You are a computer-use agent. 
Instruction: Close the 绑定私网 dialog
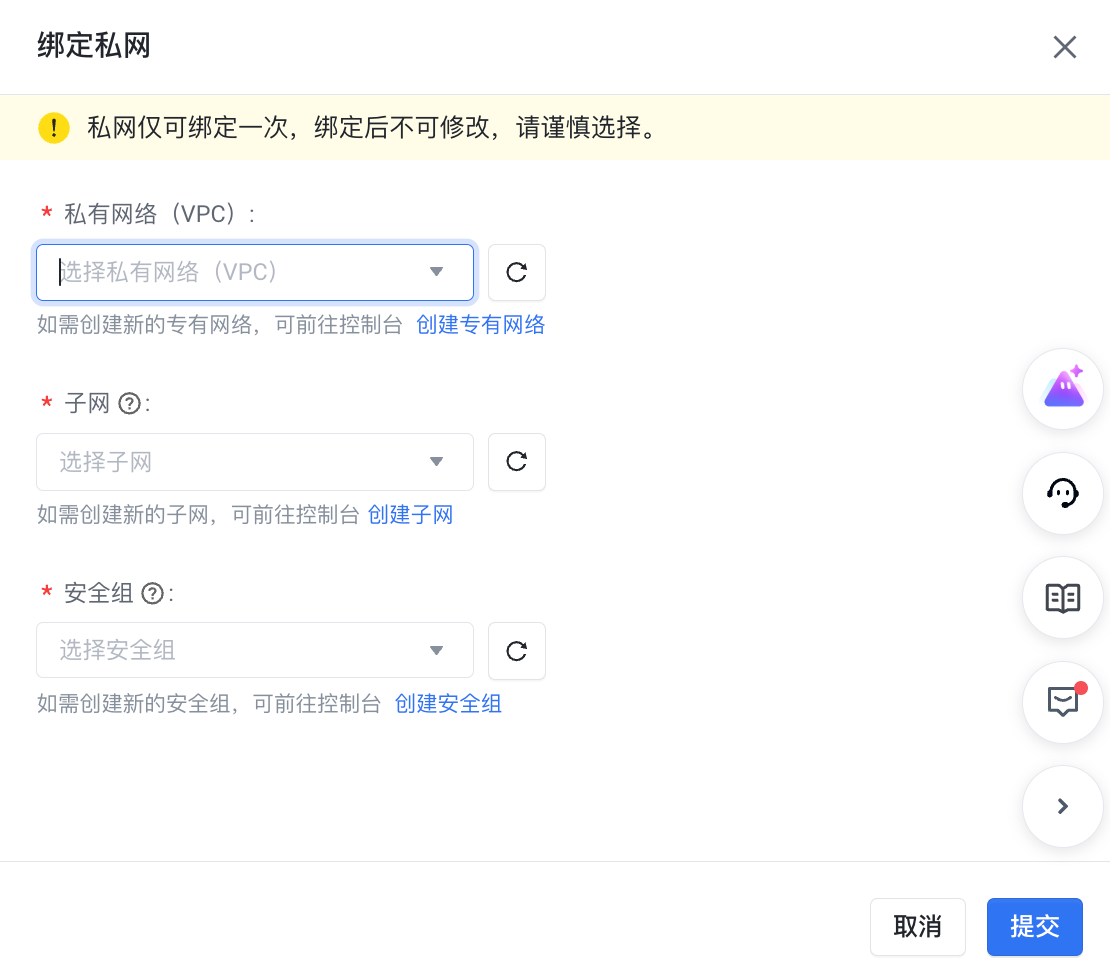1064,47
